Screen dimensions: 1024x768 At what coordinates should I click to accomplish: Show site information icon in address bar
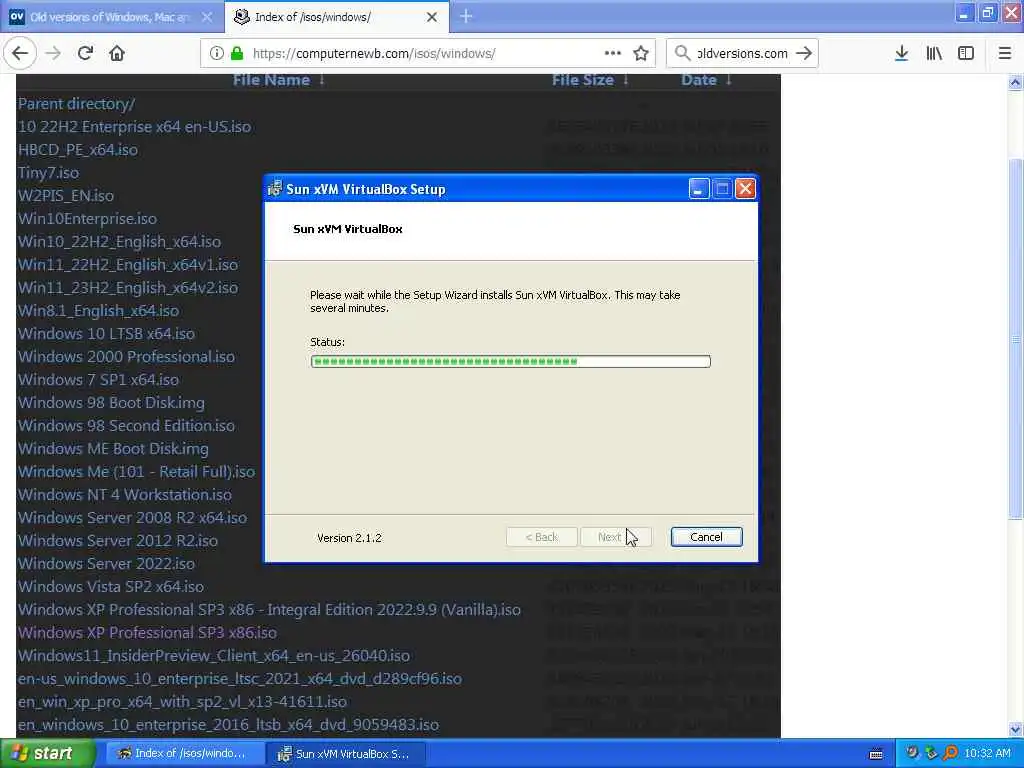(217, 54)
